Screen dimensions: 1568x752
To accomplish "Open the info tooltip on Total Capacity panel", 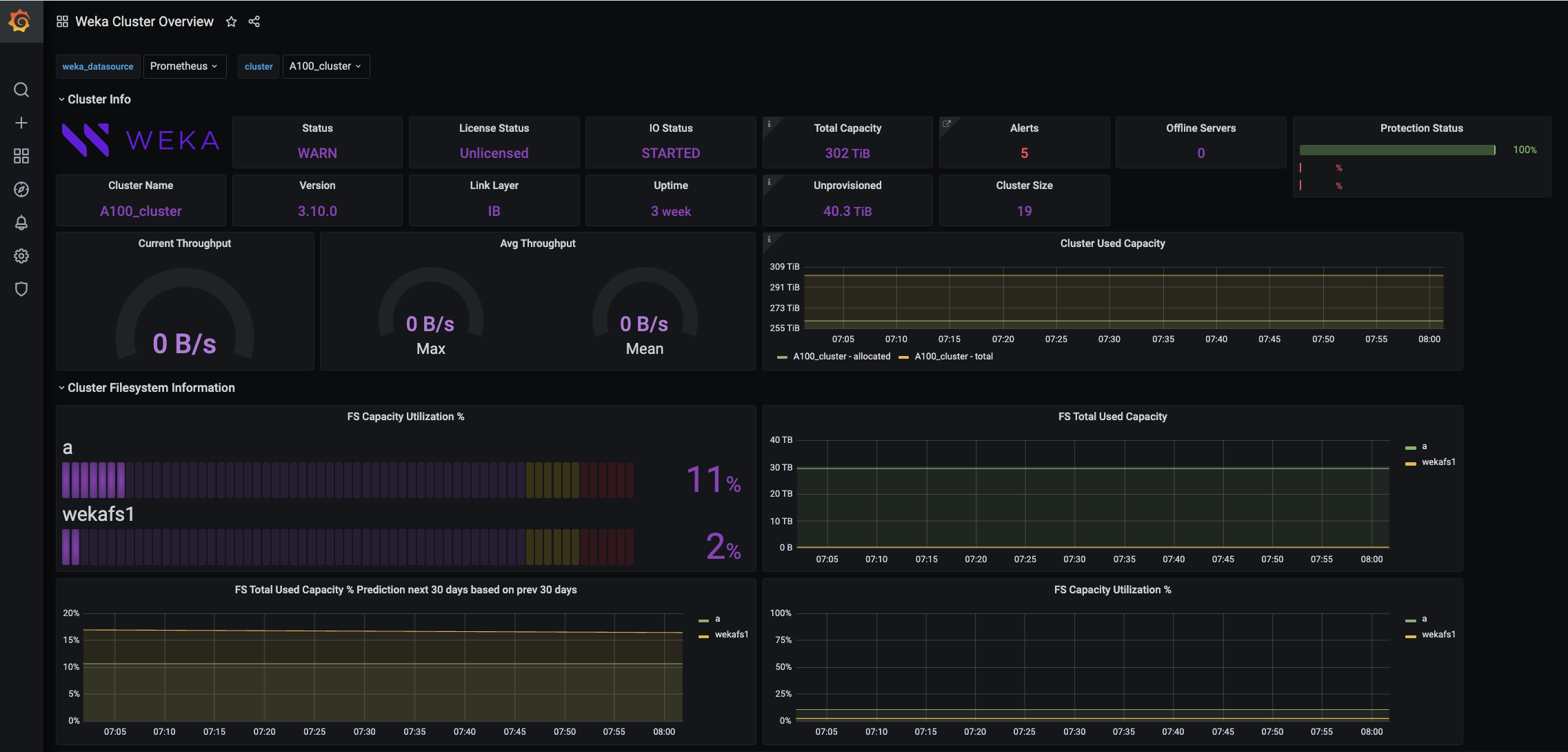I will click(770, 124).
